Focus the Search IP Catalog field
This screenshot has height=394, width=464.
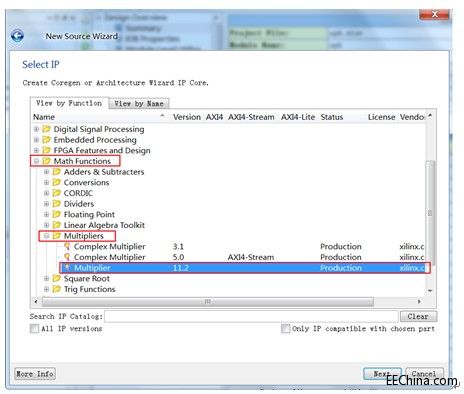click(x=251, y=316)
